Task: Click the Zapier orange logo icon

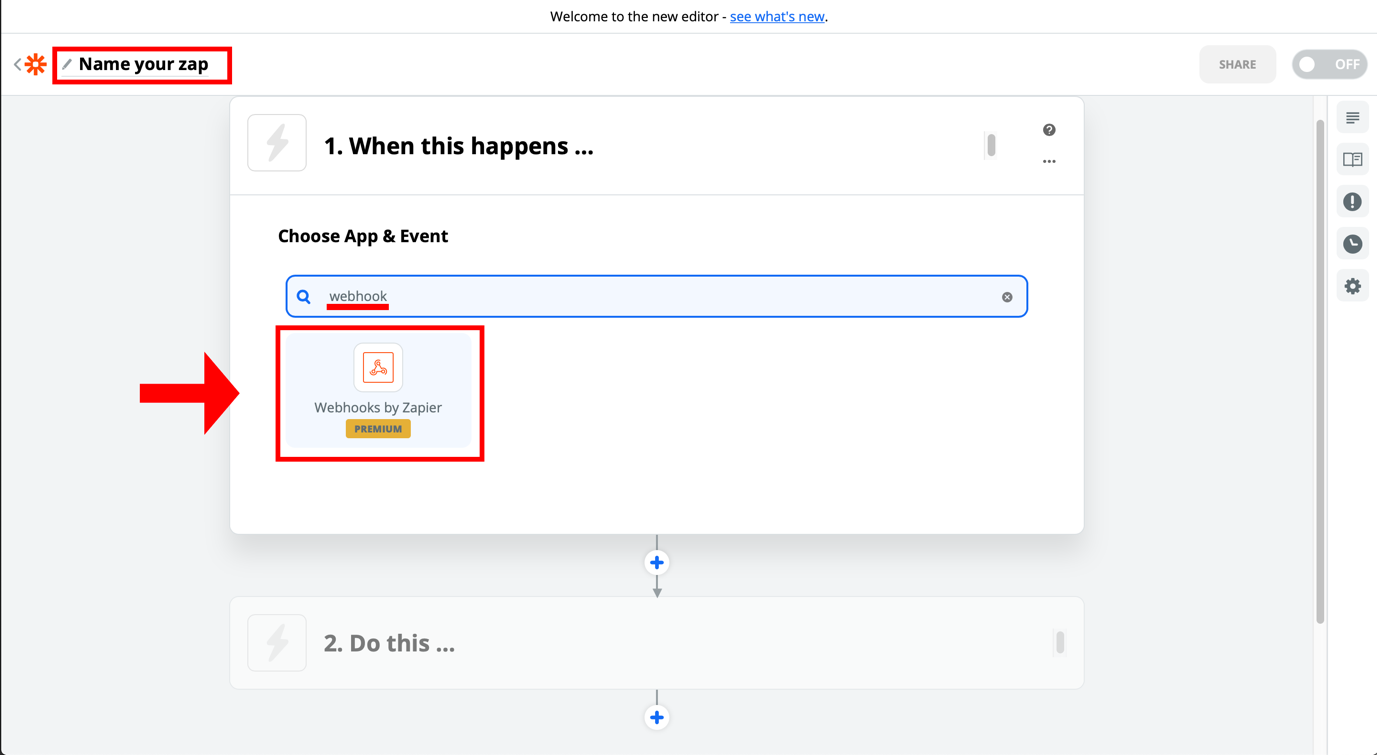Action: coord(36,64)
